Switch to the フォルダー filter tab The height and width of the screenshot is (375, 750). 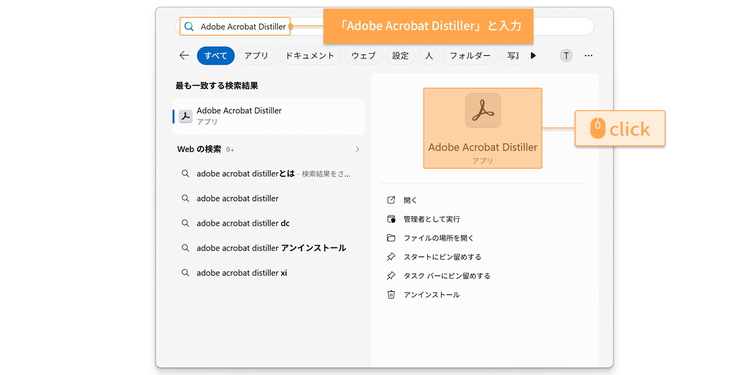(x=470, y=55)
